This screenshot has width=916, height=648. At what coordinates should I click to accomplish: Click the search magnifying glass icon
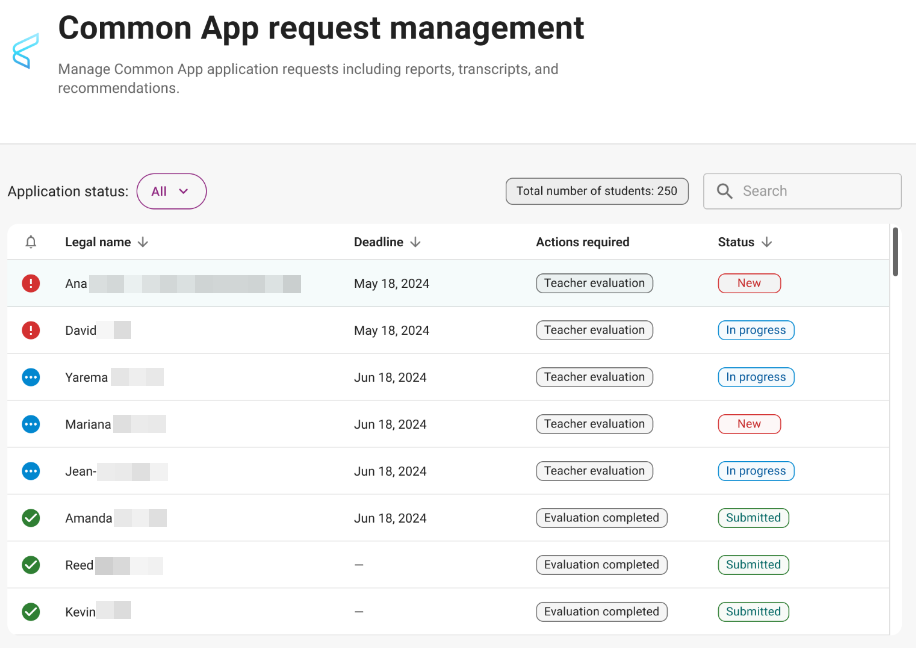pos(724,191)
